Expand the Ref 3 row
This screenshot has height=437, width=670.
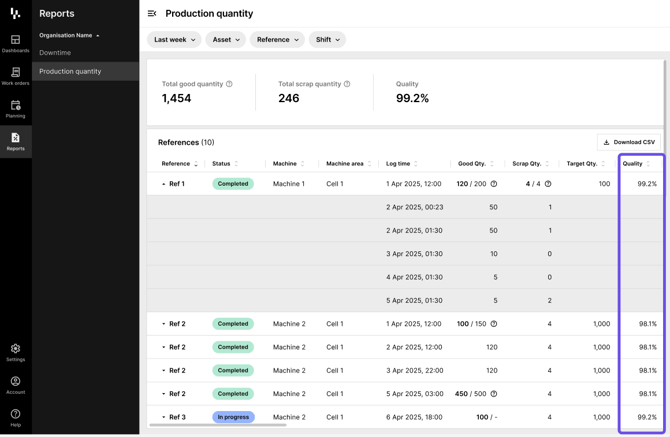[x=164, y=417]
